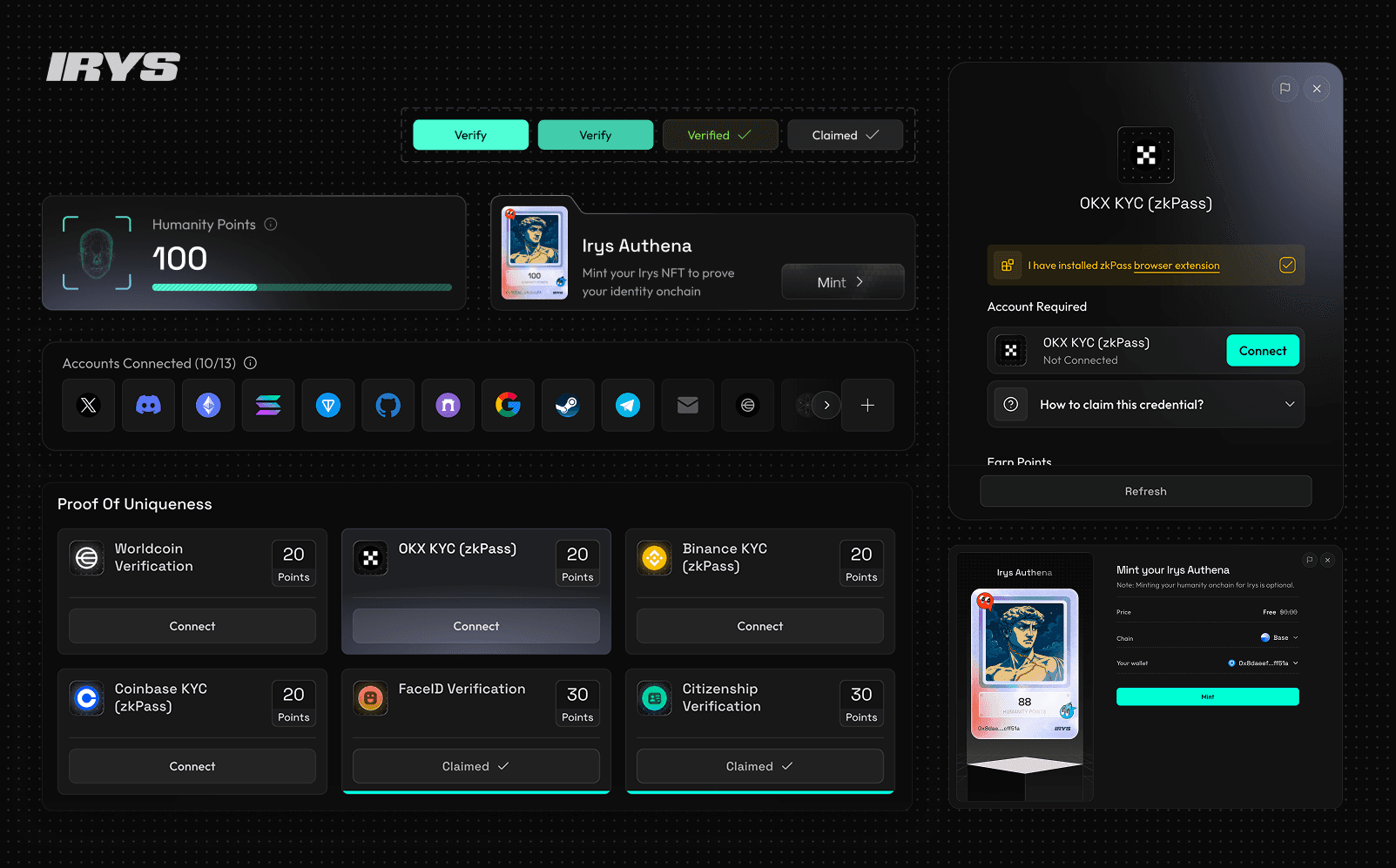Click the Ethereum account icon

click(x=208, y=405)
